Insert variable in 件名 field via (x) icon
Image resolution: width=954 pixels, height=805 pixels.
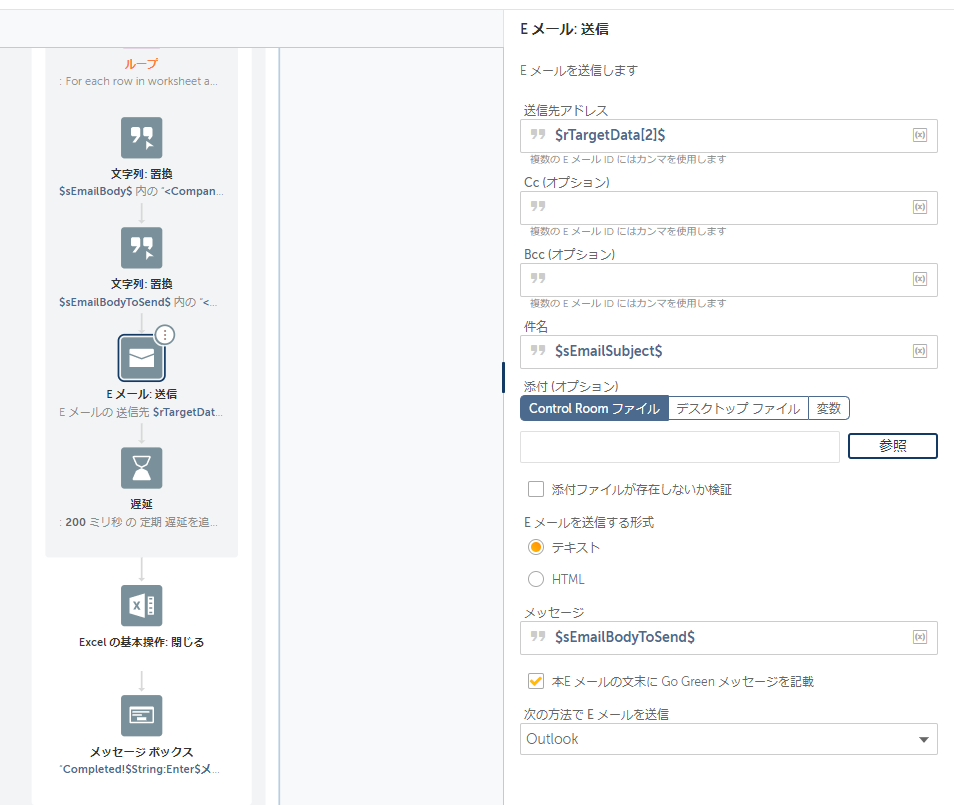[x=920, y=350]
